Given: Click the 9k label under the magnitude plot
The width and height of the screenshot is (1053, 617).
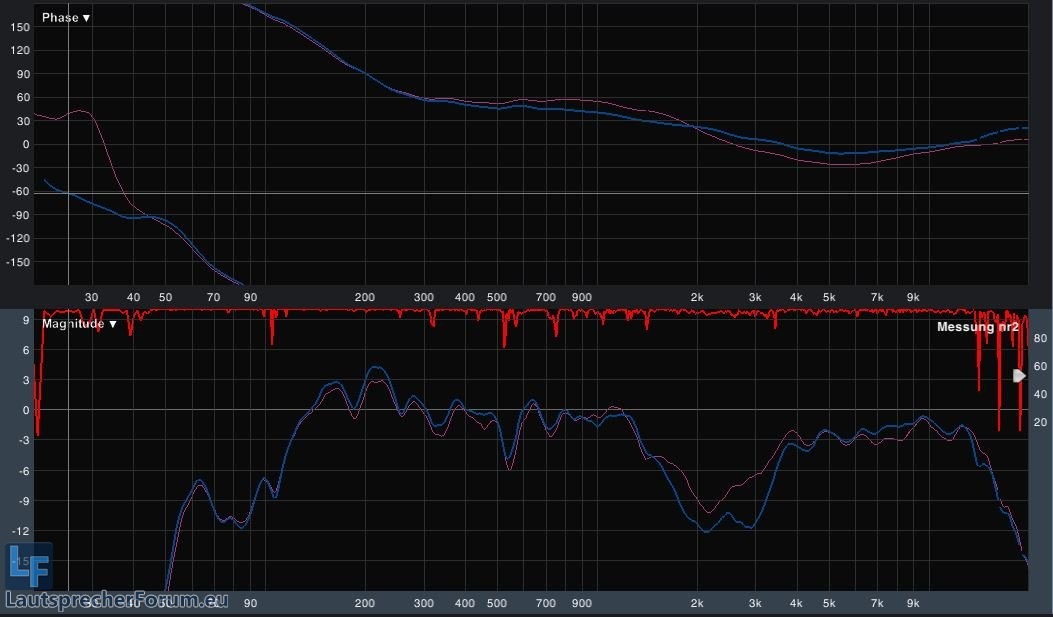Looking at the screenshot, I should 913,603.
